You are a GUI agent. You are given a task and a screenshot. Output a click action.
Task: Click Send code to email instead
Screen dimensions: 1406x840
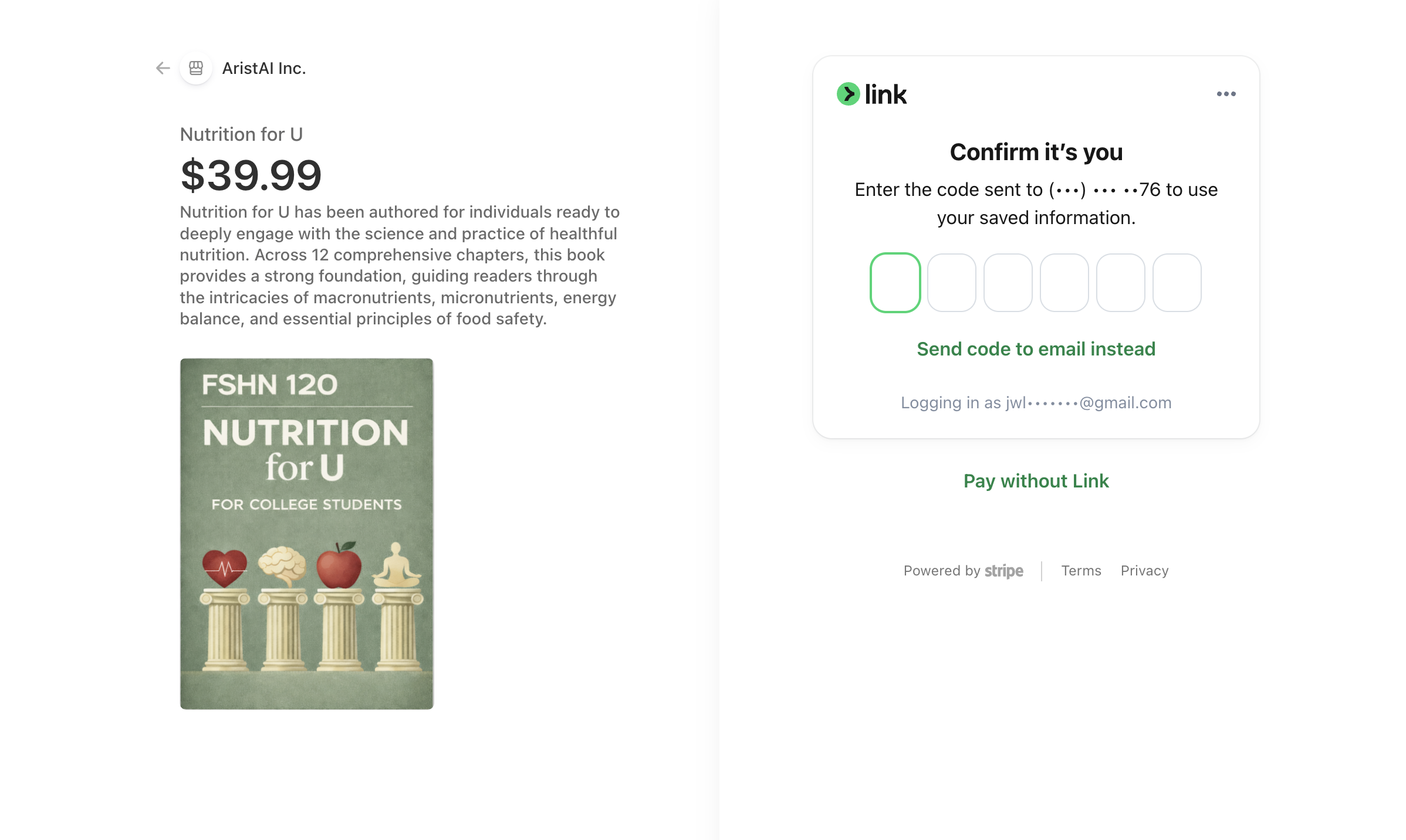click(1036, 348)
